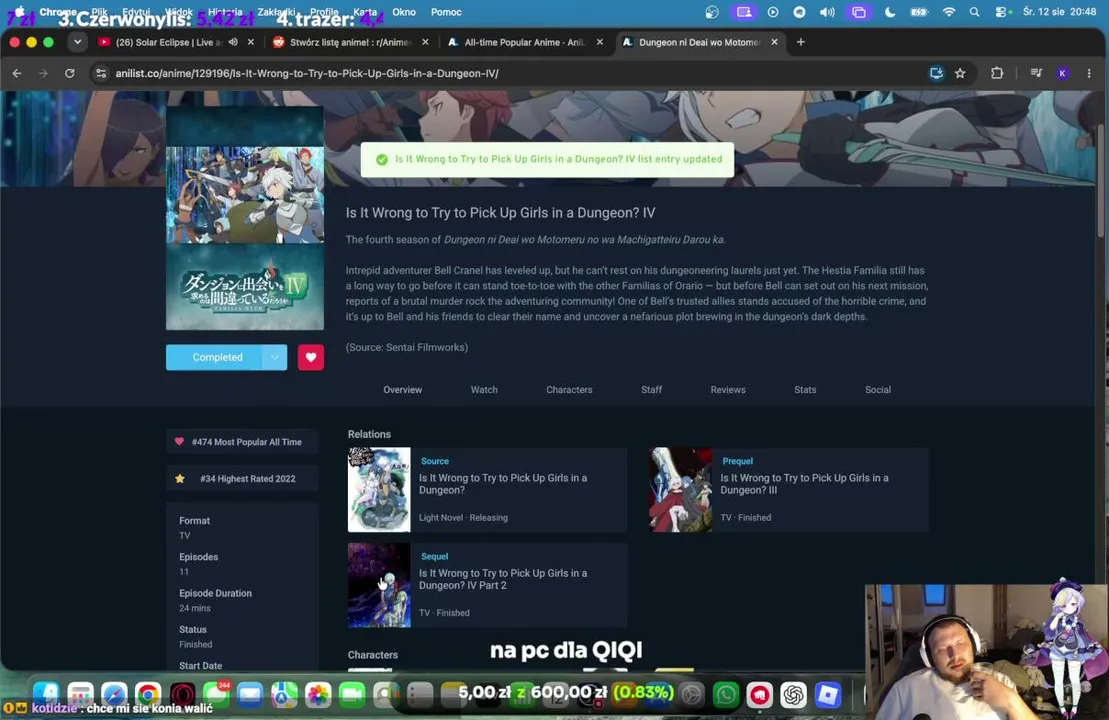Open Wi-Fi status in the menu bar
The image size is (1109, 720).
tap(948, 12)
